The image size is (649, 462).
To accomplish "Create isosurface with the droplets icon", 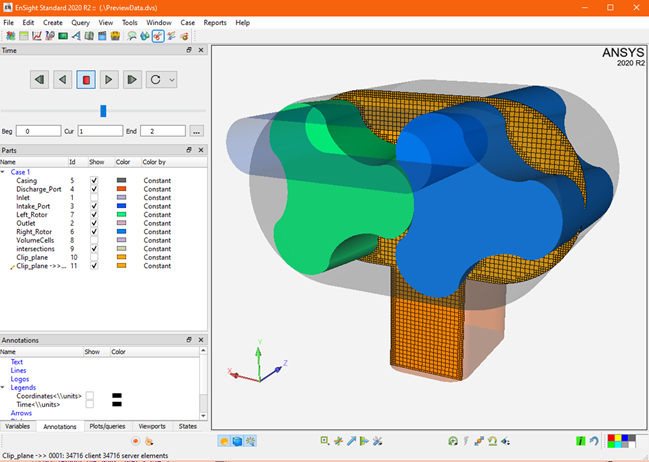I will [x=144, y=36].
